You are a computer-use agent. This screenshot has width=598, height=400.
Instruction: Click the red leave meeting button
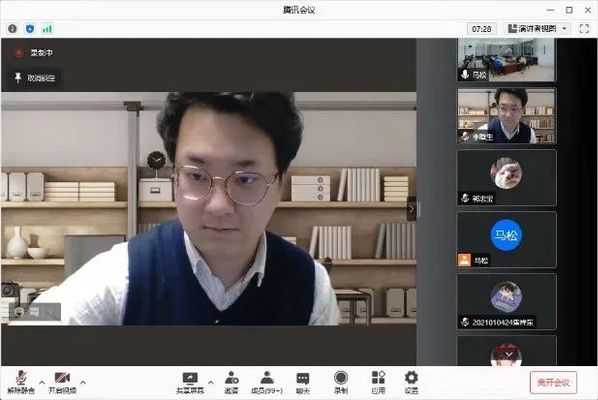(x=553, y=382)
